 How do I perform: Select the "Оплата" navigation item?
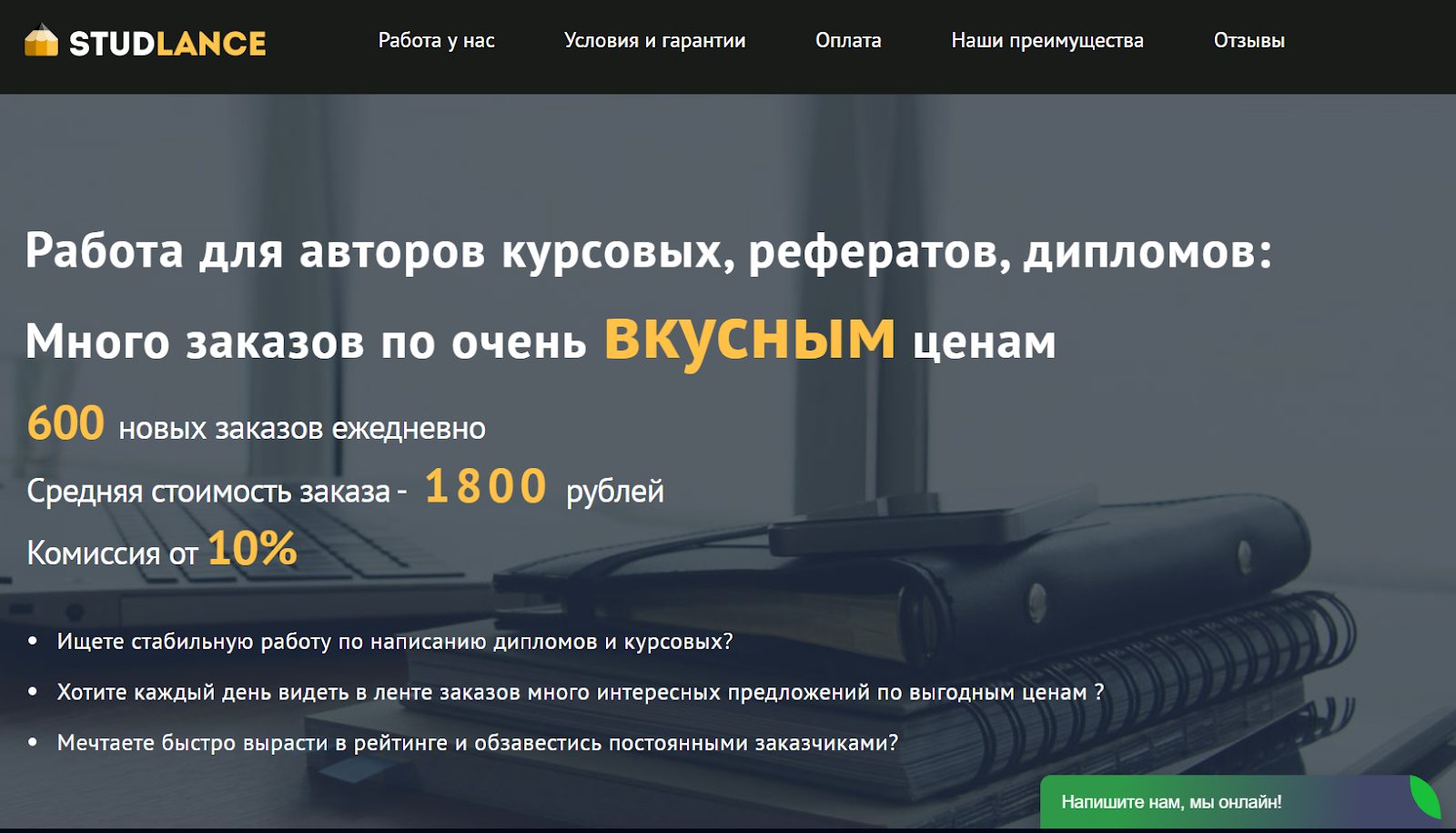tap(848, 40)
